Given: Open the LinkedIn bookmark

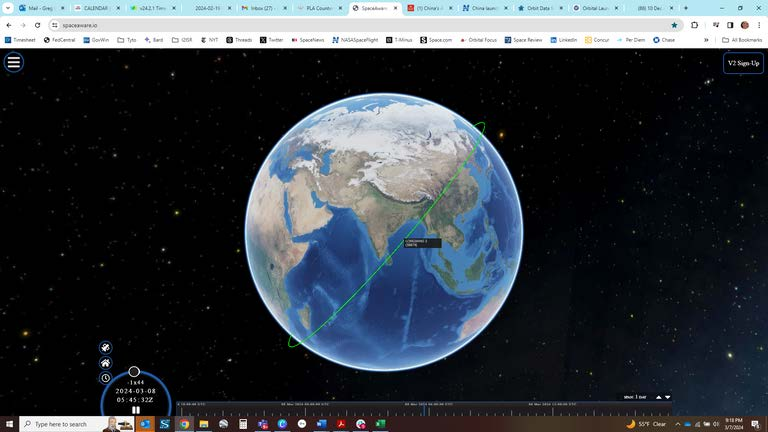Looking at the screenshot, I should 563,40.
